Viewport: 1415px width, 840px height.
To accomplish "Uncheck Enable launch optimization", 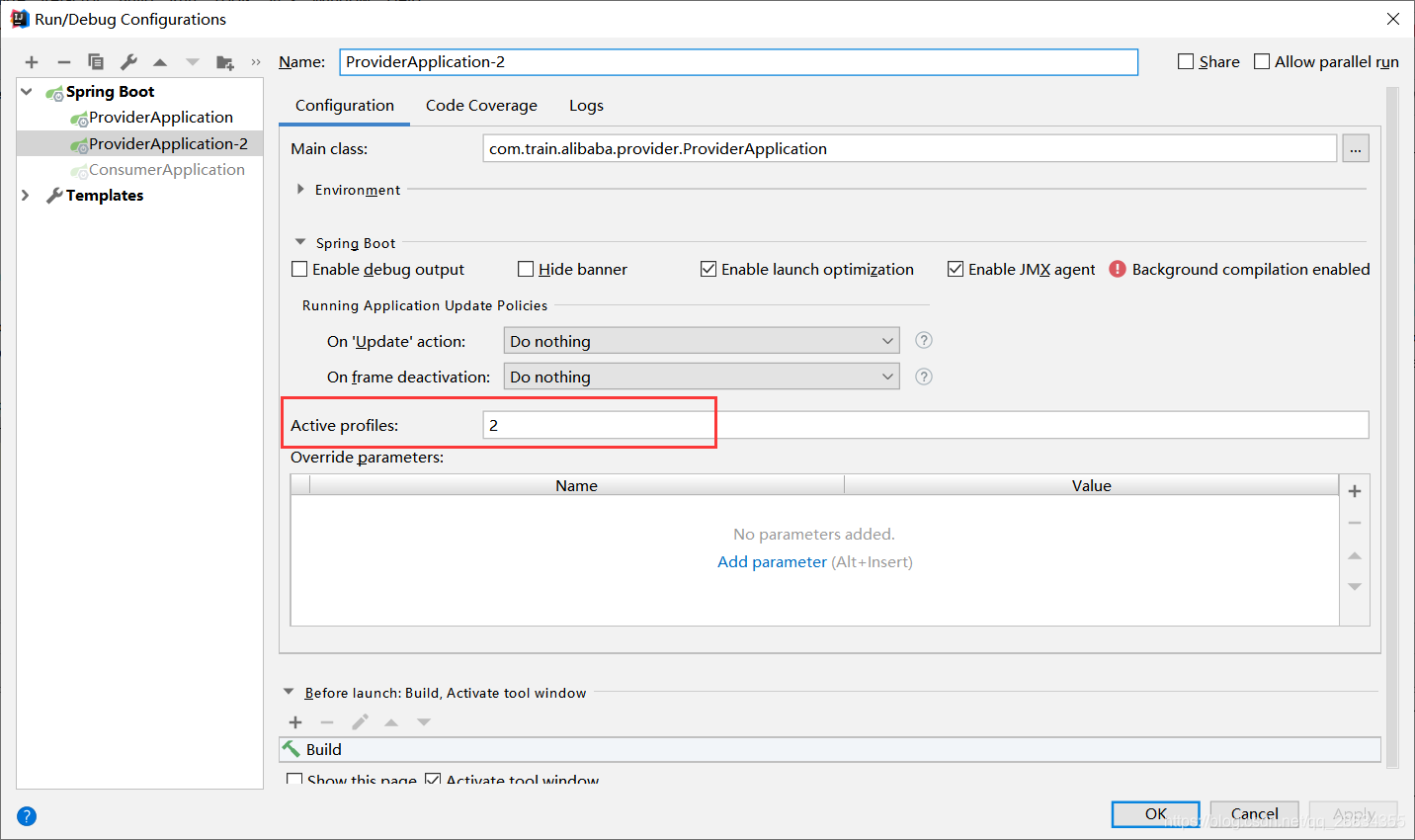I will 708,269.
